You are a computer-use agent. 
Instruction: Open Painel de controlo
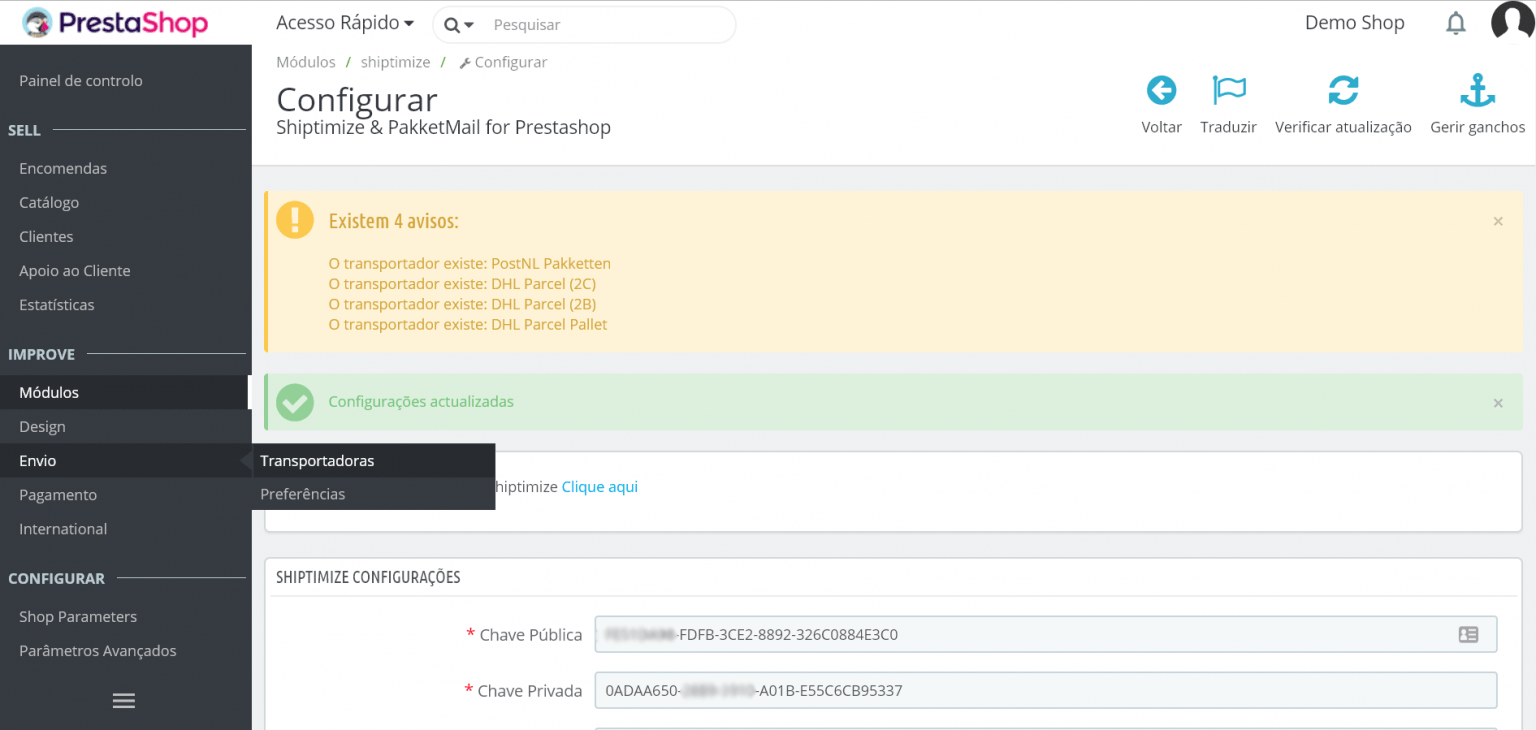81,81
